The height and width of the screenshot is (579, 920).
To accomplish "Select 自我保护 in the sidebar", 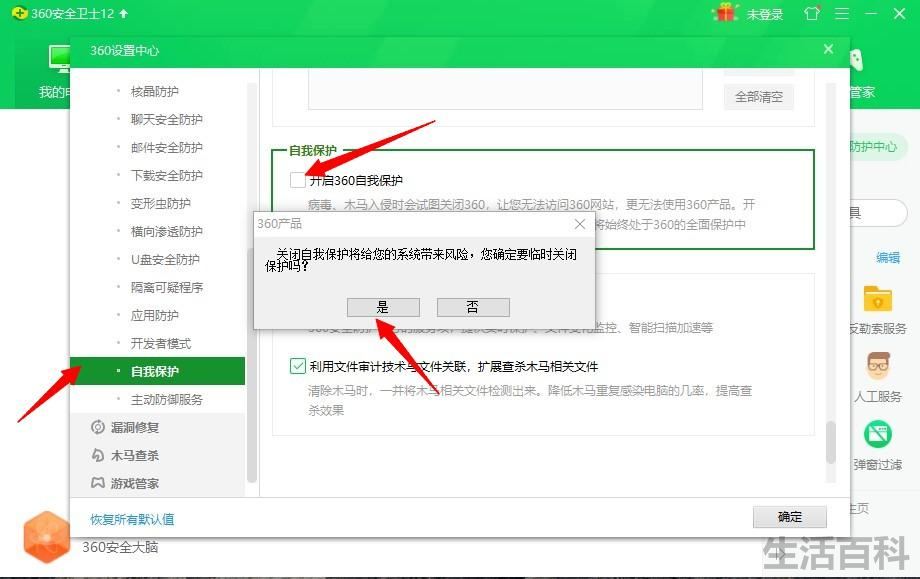I will click(157, 371).
